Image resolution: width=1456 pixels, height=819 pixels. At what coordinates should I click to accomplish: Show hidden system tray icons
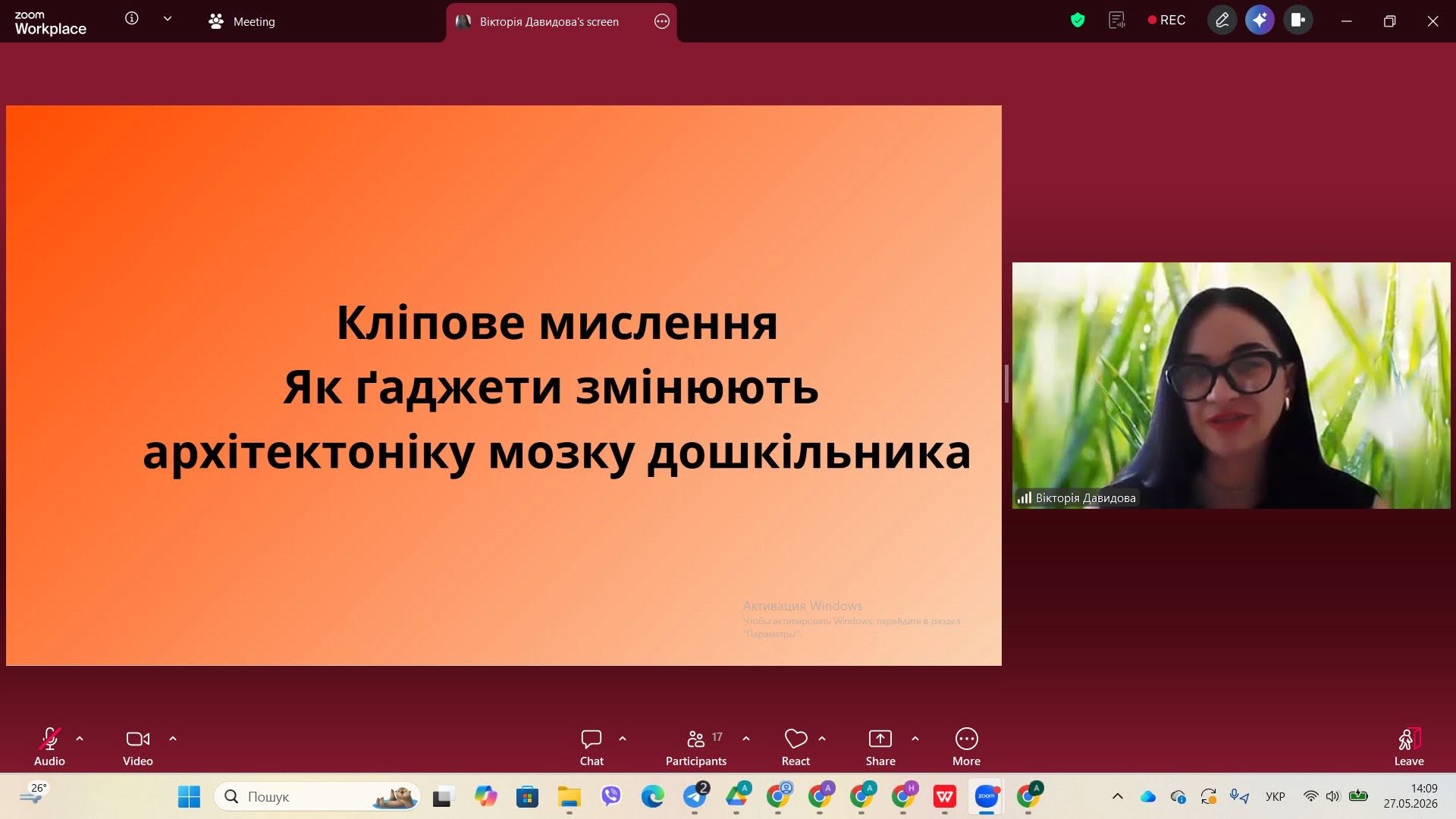[x=1118, y=797]
